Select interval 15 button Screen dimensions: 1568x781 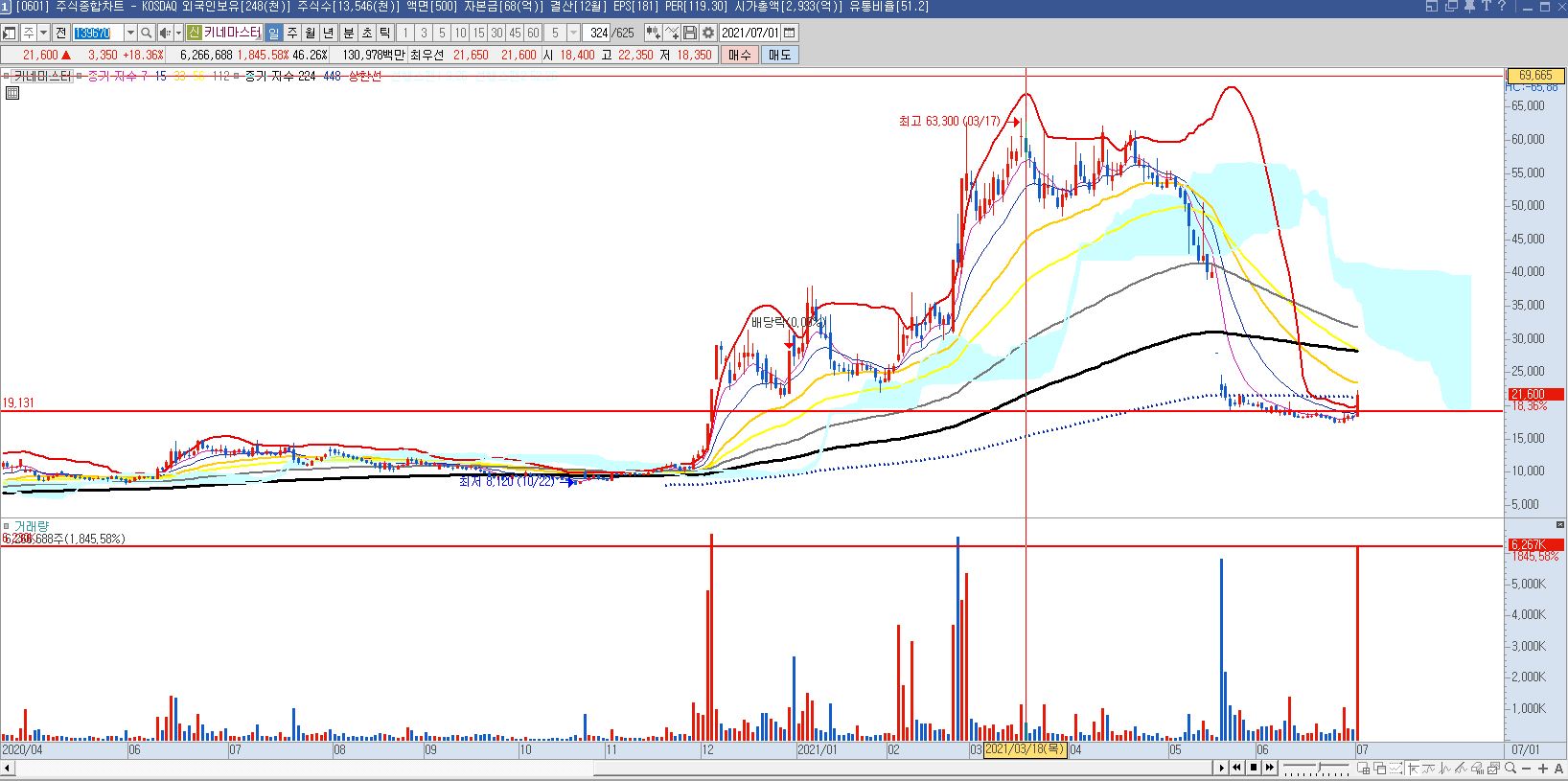478,33
